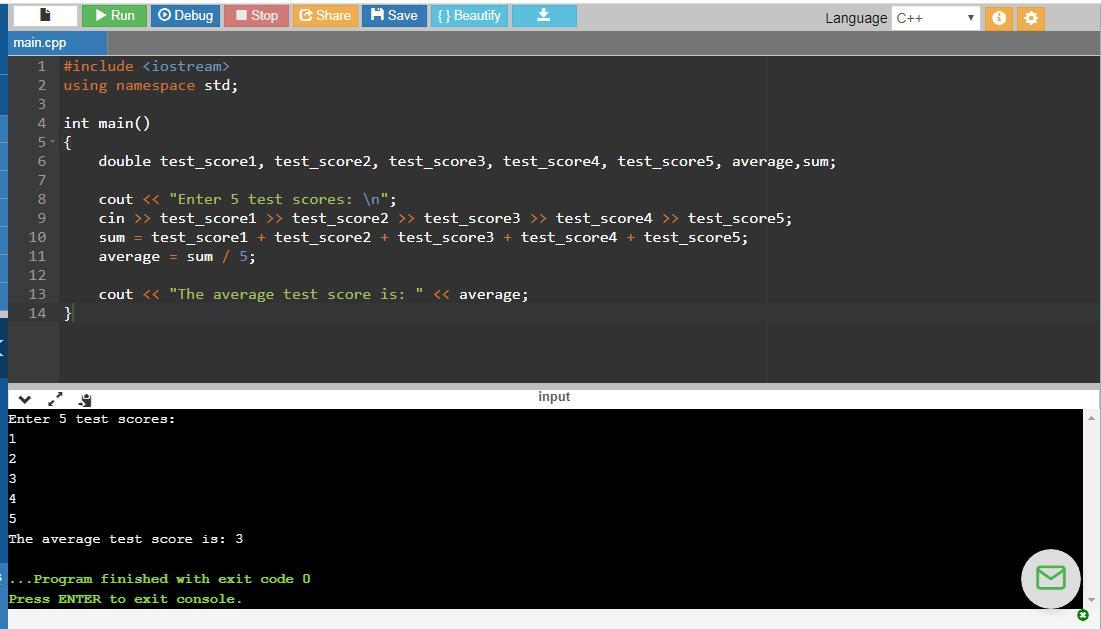Screen dimensions: 1101x629
Task: Place cursor on '#include <iostream>' line
Action: pos(146,66)
